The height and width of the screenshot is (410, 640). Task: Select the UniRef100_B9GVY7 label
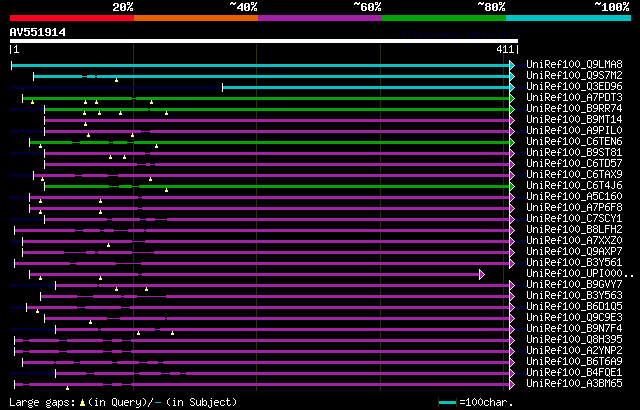click(x=574, y=285)
